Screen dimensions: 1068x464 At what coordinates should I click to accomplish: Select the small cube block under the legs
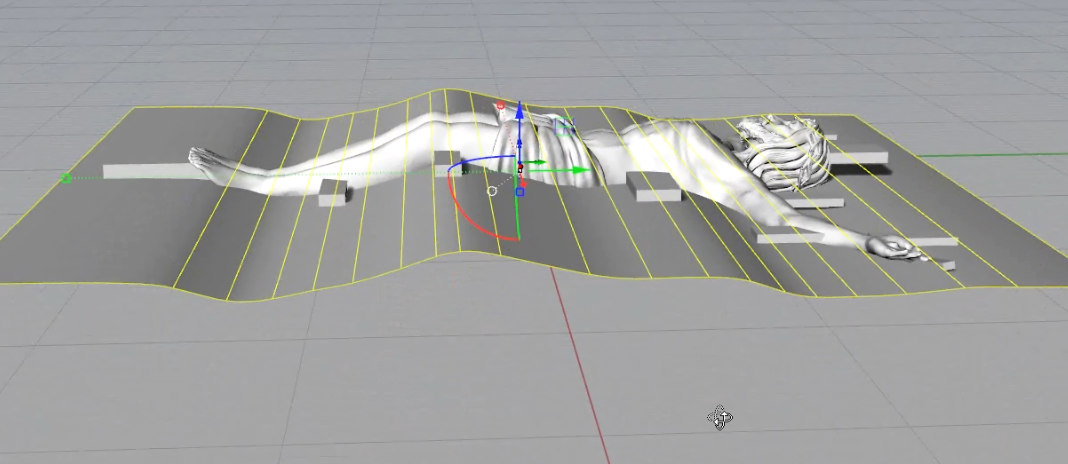[x=332, y=199]
